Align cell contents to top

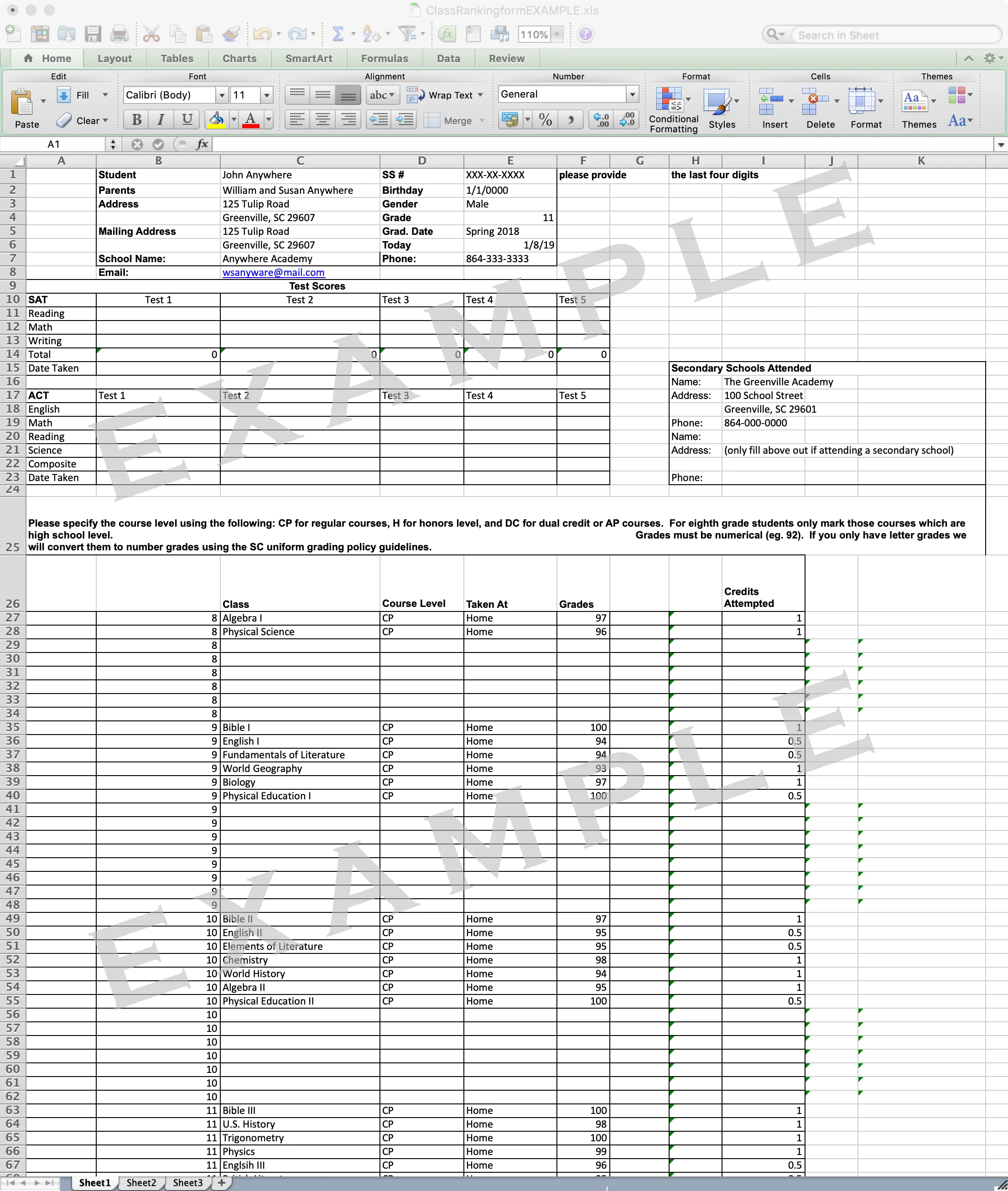click(297, 95)
